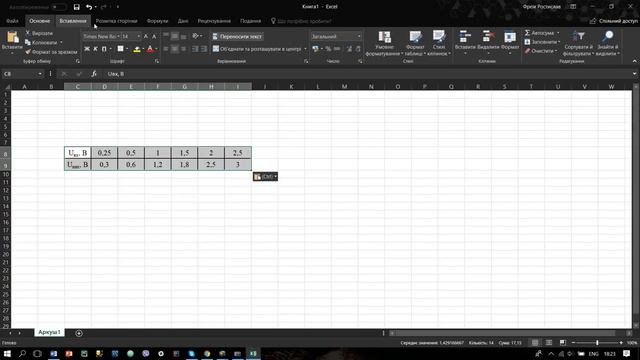
Task: Toggle underline formatting
Action: [x=104, y=49]
